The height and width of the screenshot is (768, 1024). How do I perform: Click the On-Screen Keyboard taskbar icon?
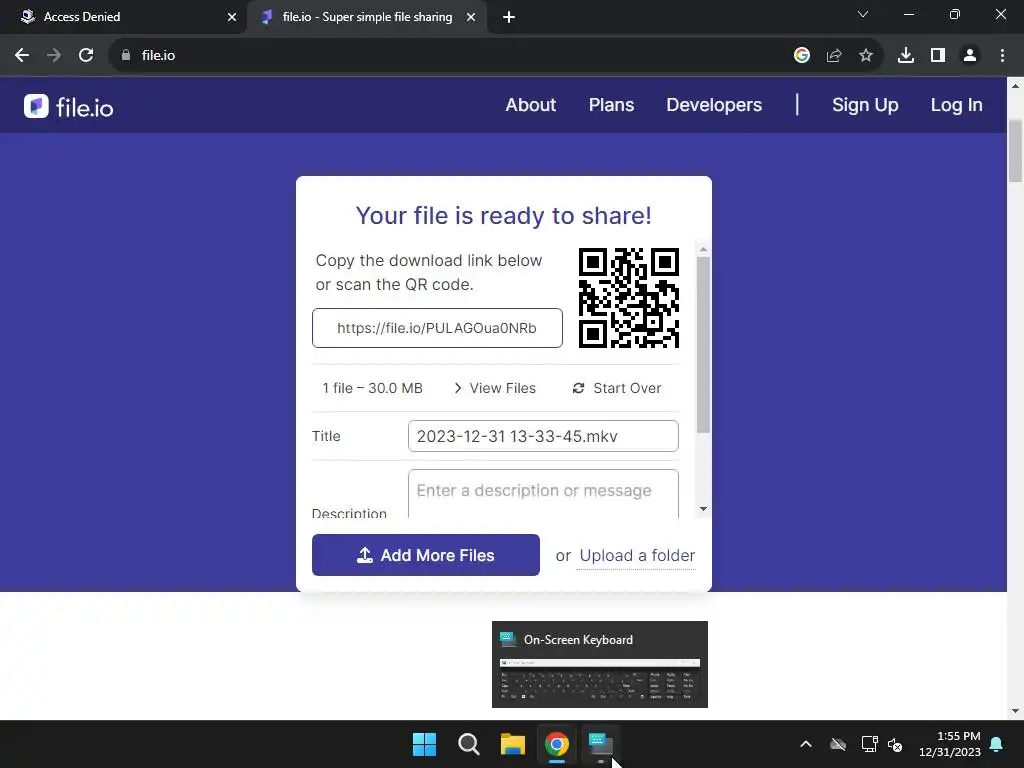[x=600, y=744]
